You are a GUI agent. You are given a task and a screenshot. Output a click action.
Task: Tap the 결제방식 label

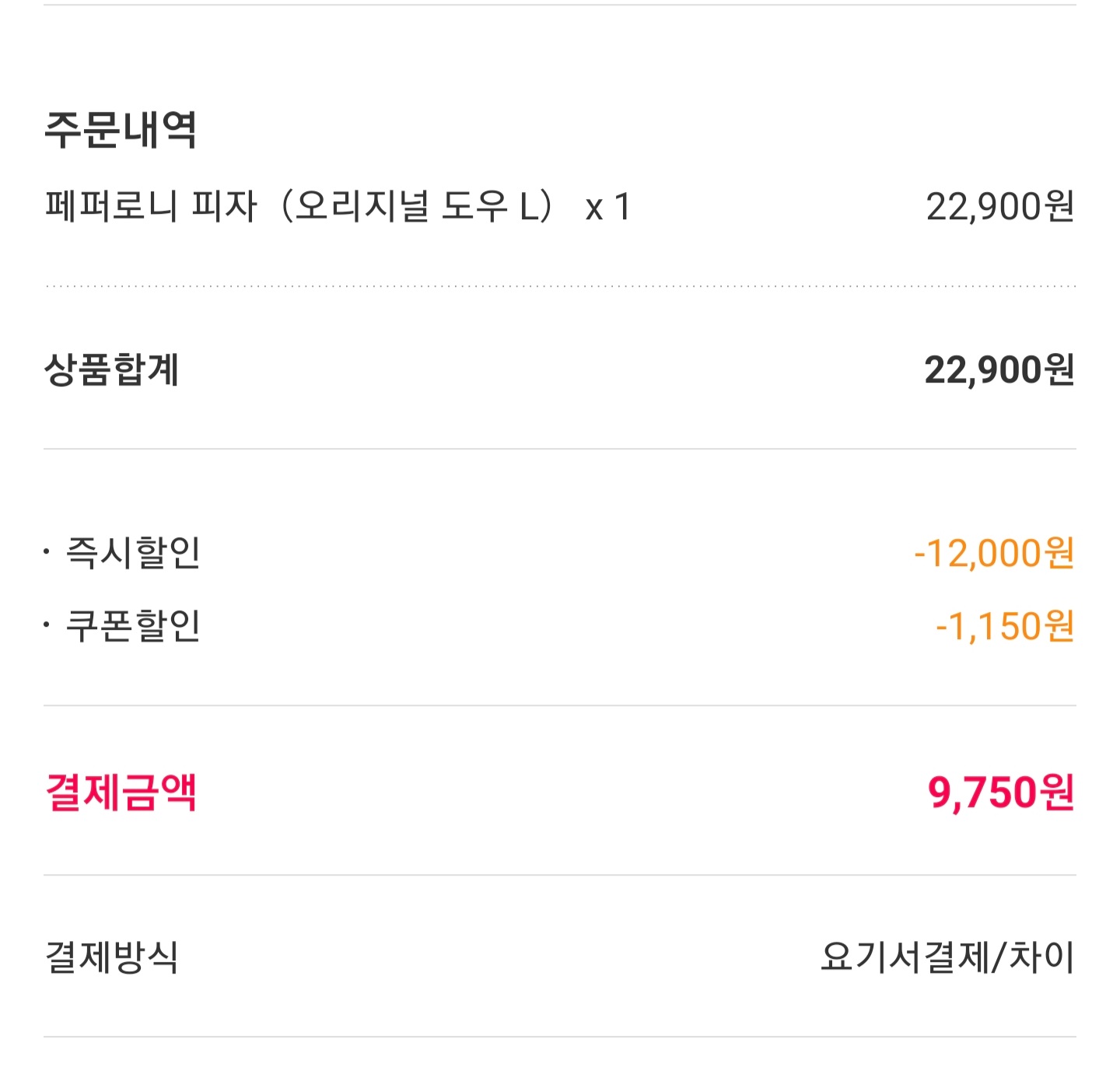click(x=111, y=957)
